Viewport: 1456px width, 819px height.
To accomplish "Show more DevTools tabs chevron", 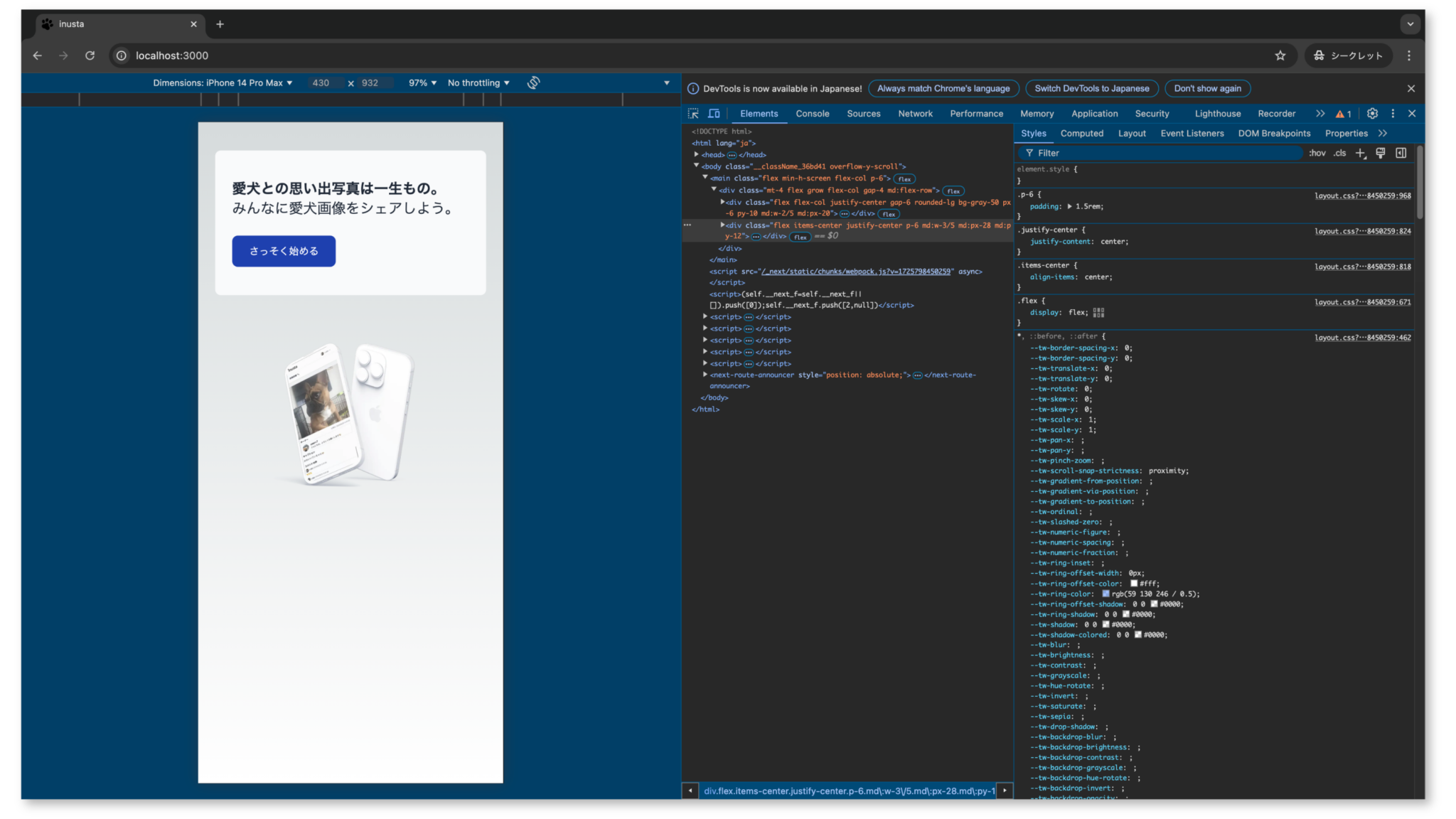I will point(1320,114).
